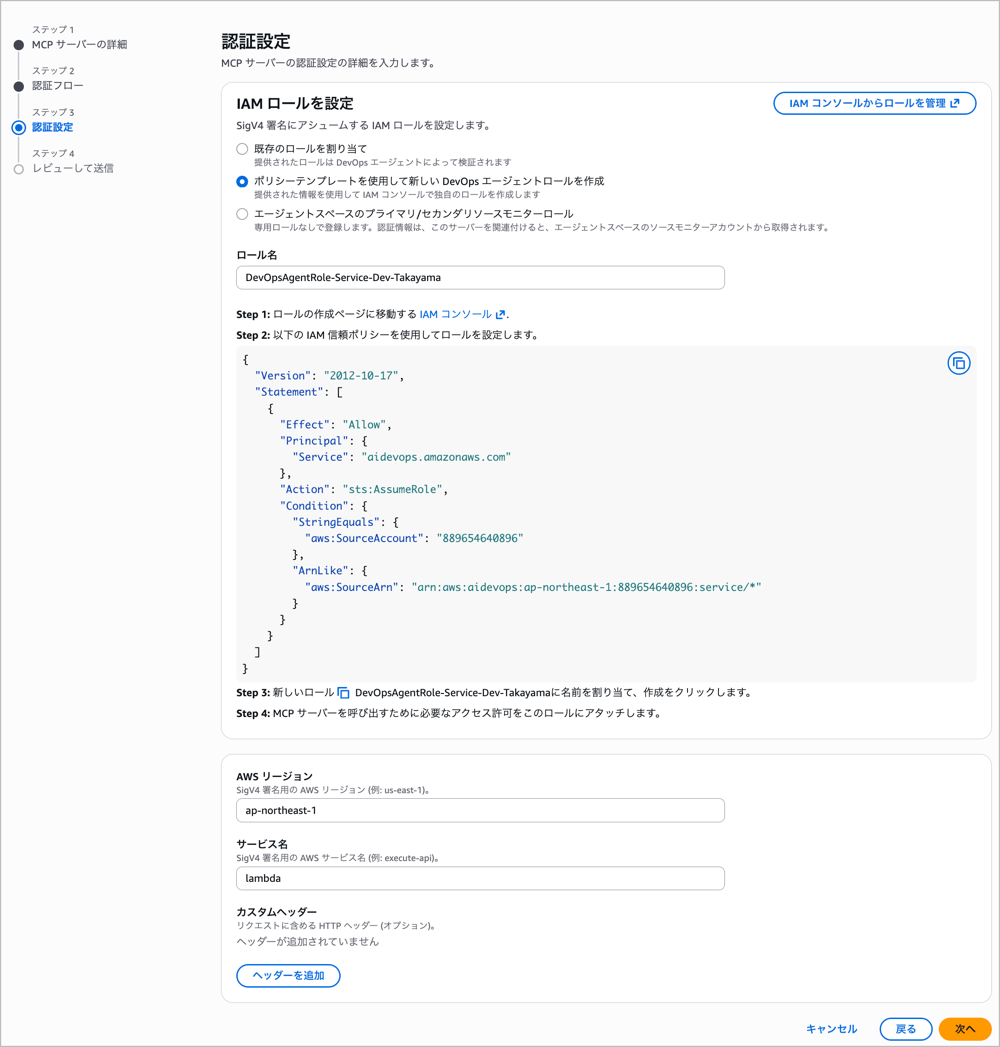1000x1047 pixels.
Task: Click the カスタムヘッダー label
Action: click(276, 912)
